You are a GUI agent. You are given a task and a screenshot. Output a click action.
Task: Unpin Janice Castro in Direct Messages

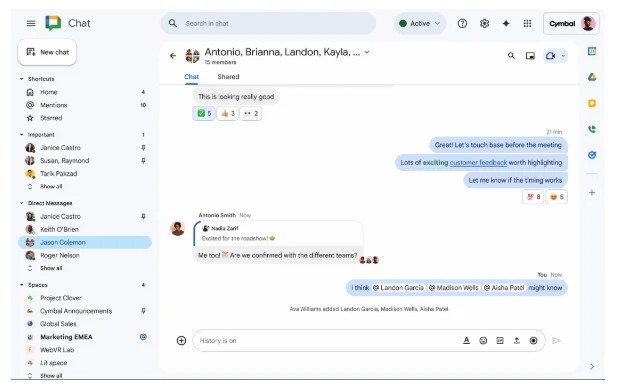[143, 216]
